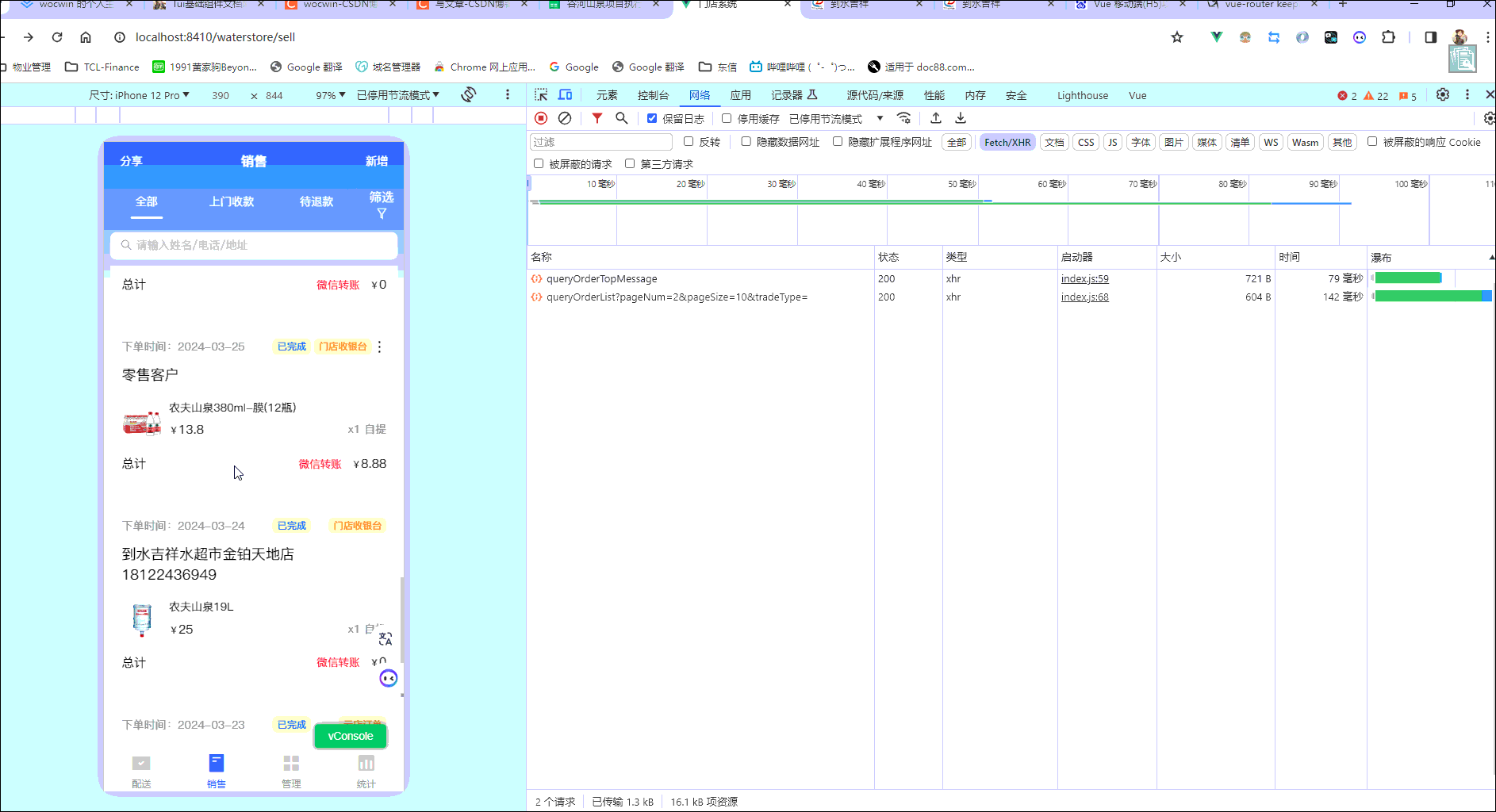Open device toolbar more options
Image resolution: width=1496 pixels, height=812 pixels.
(x=508, y=95)
